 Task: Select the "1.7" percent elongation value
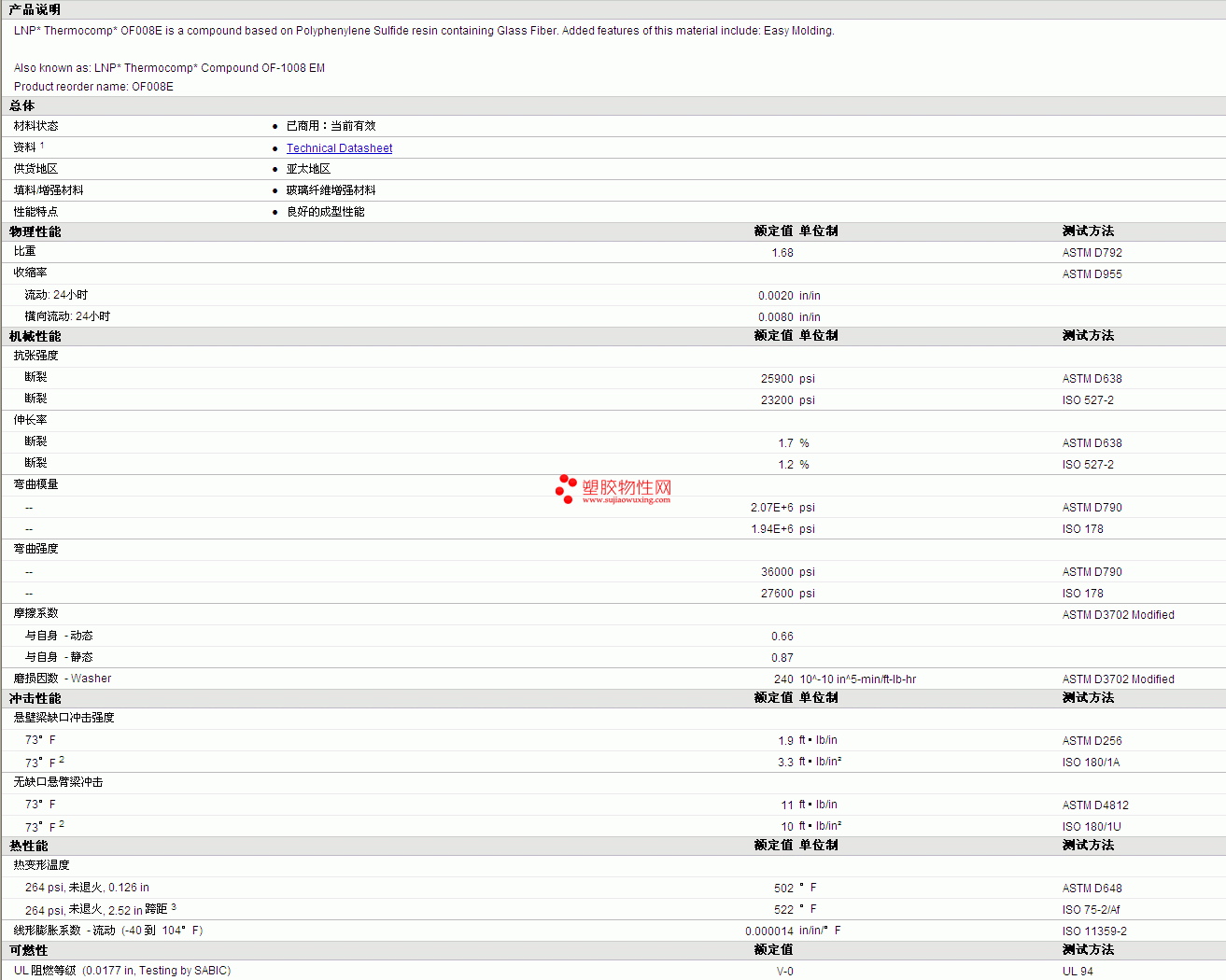[x=786, y=443]
